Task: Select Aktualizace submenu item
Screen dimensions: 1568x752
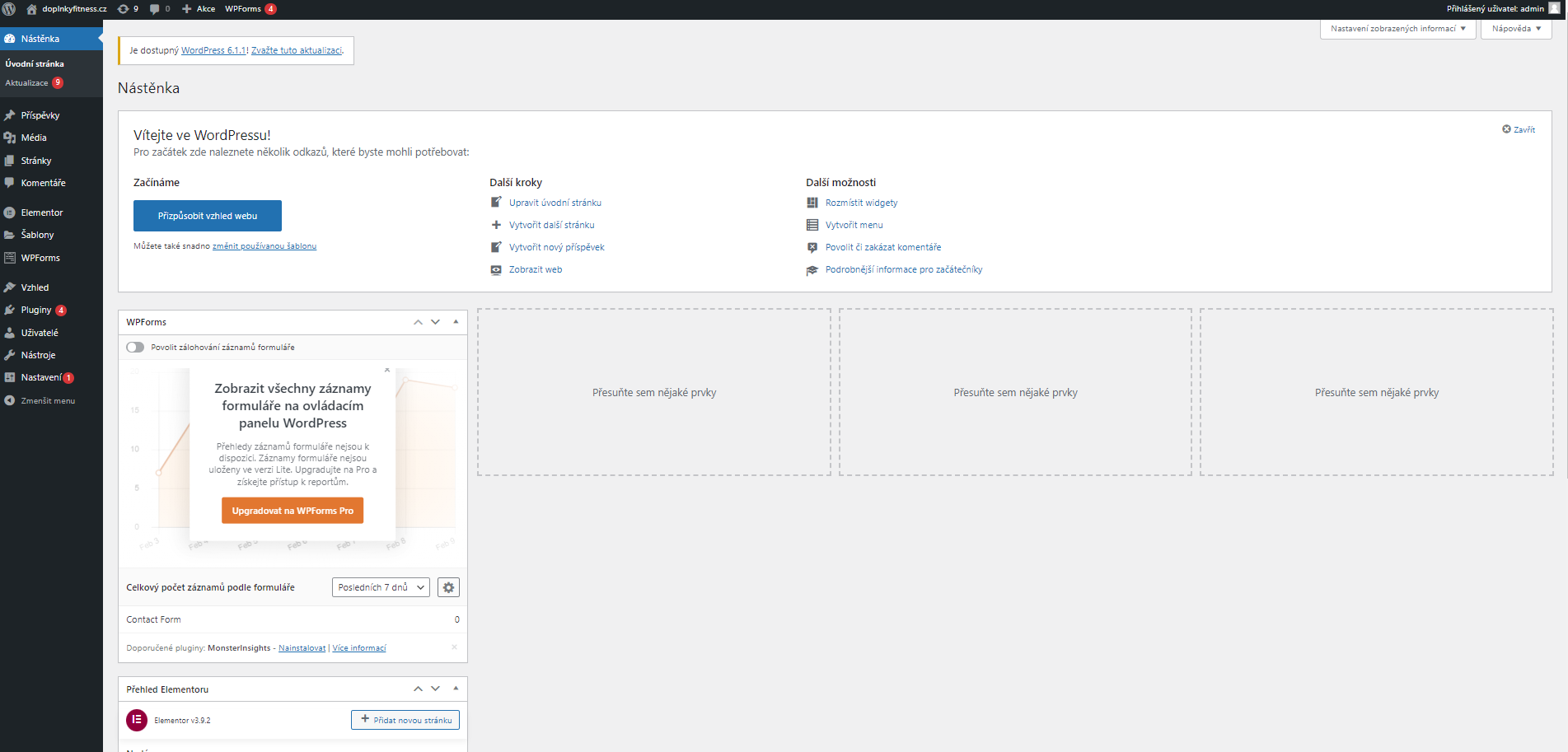Action: [27, 83]
